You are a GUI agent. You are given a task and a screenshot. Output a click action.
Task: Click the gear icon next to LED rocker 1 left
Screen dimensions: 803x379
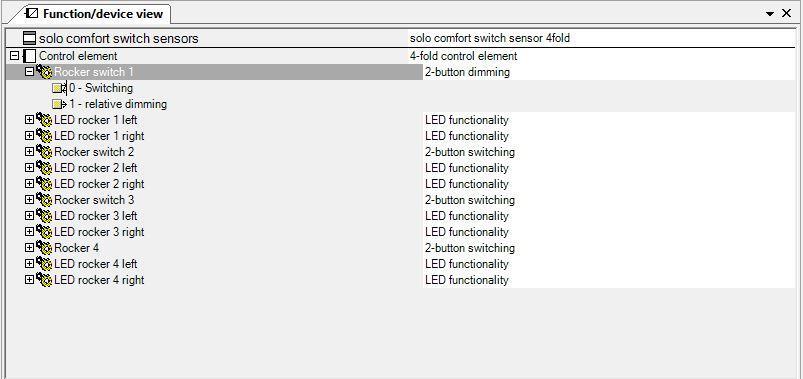[44, 120]
